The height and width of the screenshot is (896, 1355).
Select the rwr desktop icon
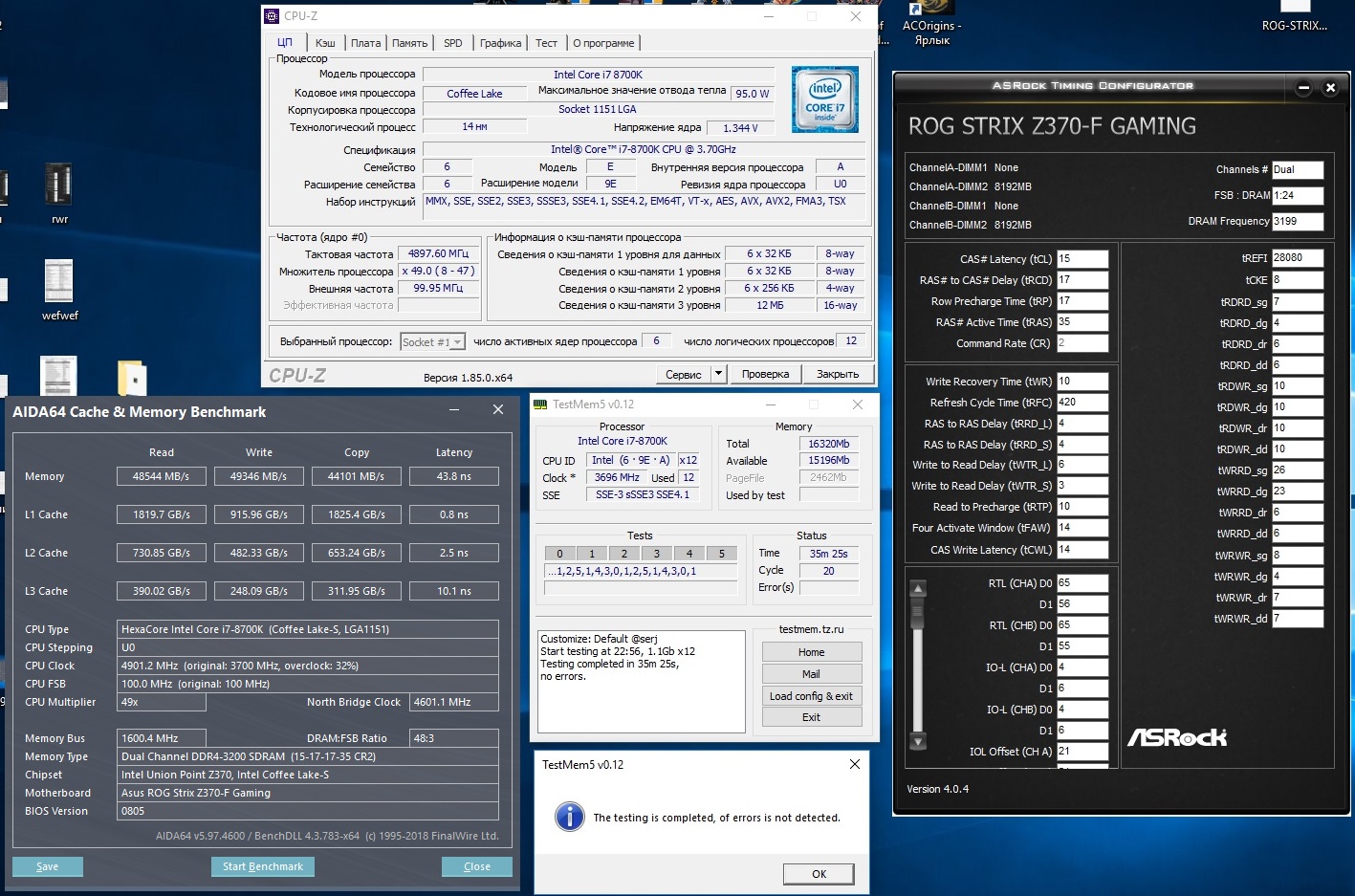tap(59, 193)
